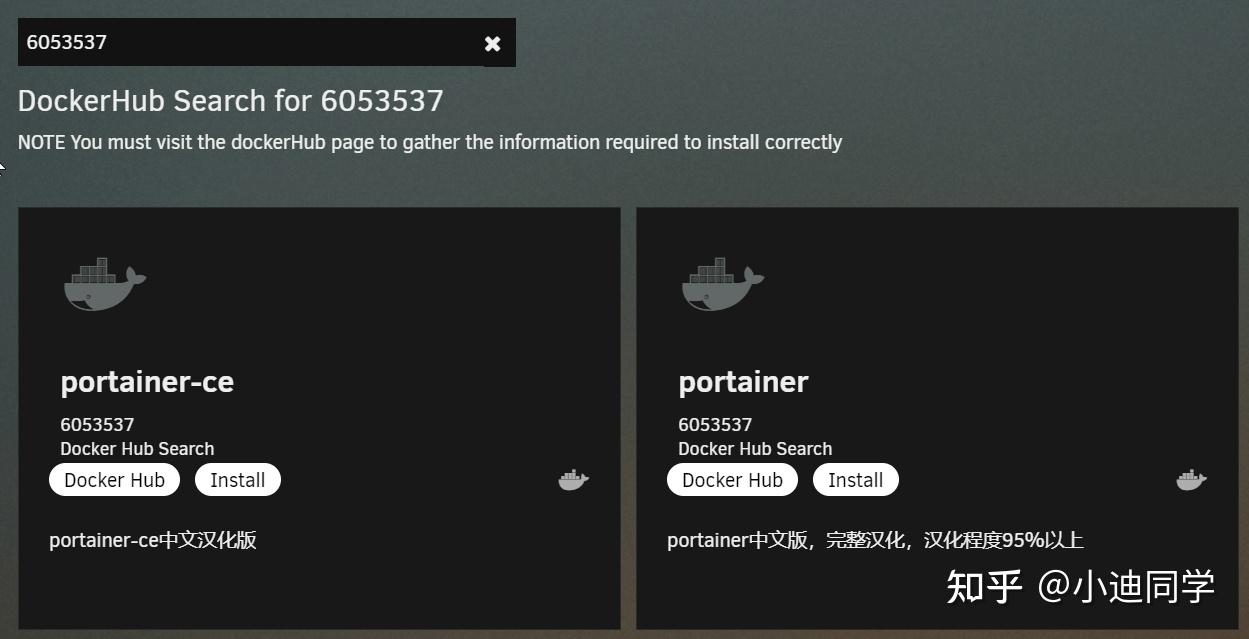Image resolution: width=1249 pixels, height=639 pixels.
Task: Open Docker Hub page for portainer-ce
Action: click(x=114, y=479)
